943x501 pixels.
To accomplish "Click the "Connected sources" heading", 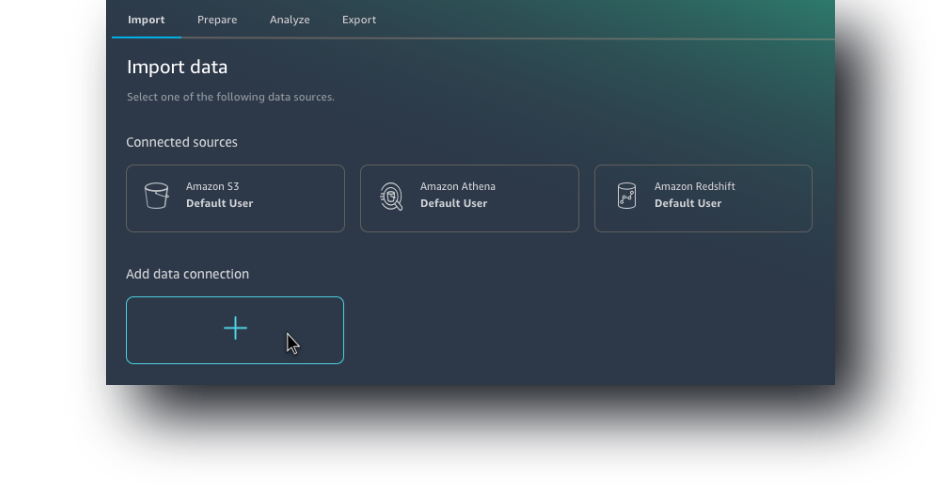I will point(182,143).
